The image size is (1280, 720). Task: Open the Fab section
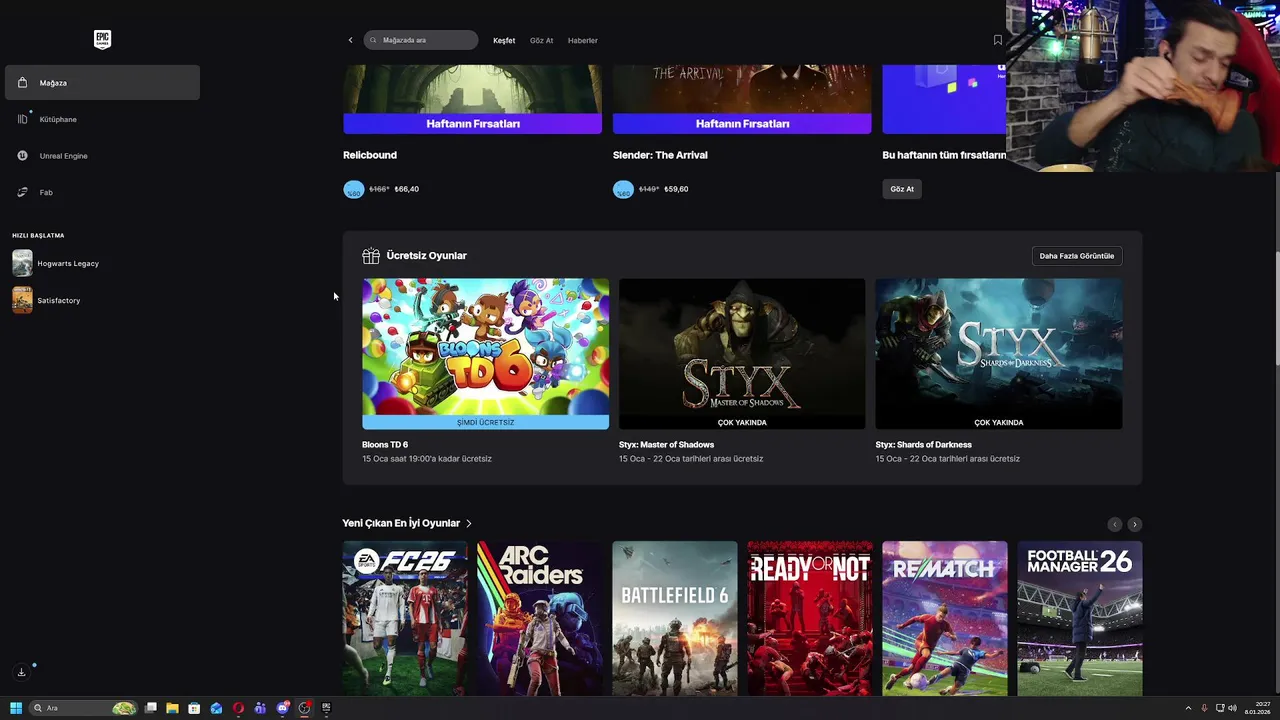[102, 192]
